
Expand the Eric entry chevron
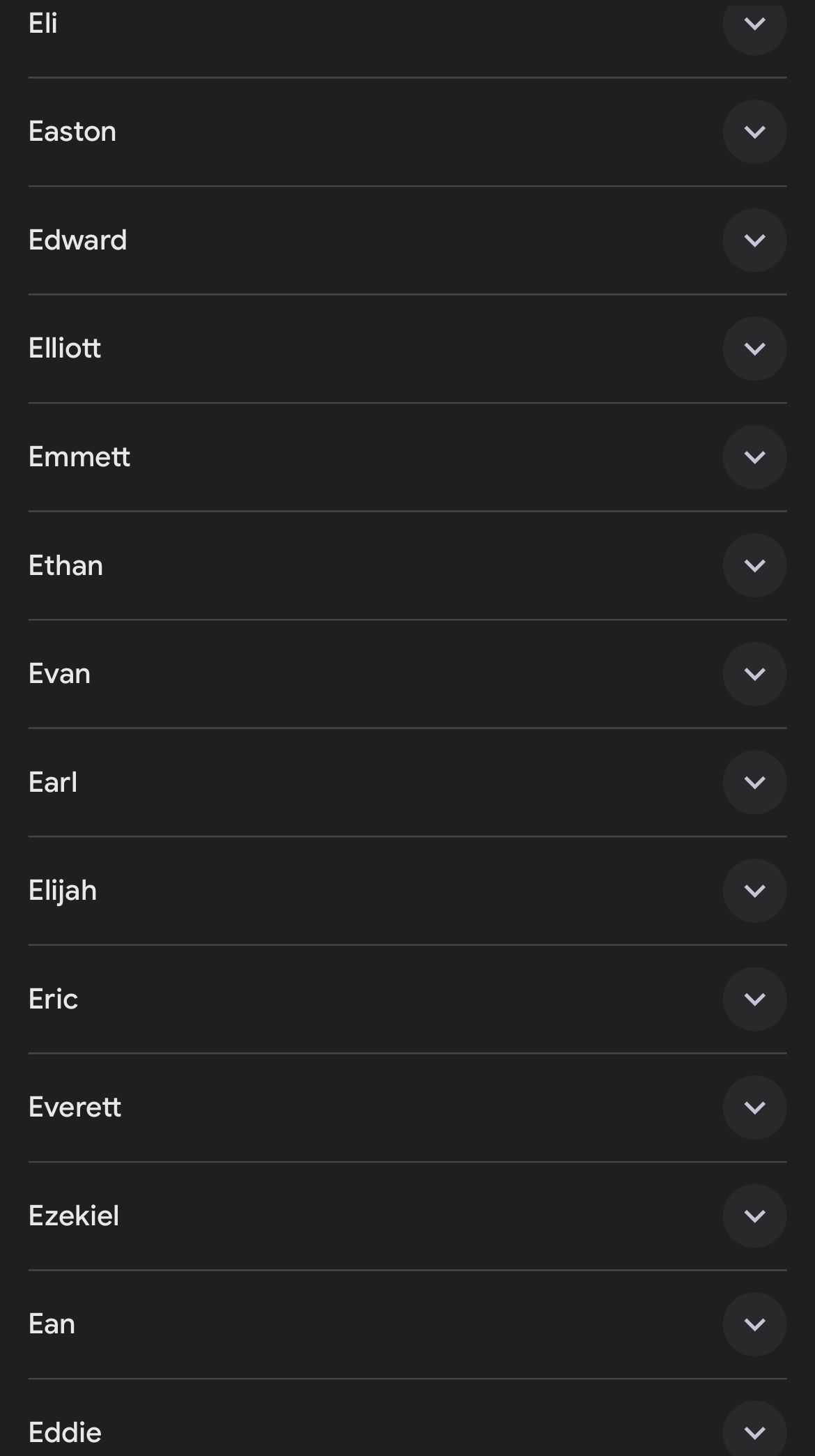click(754, 999)
